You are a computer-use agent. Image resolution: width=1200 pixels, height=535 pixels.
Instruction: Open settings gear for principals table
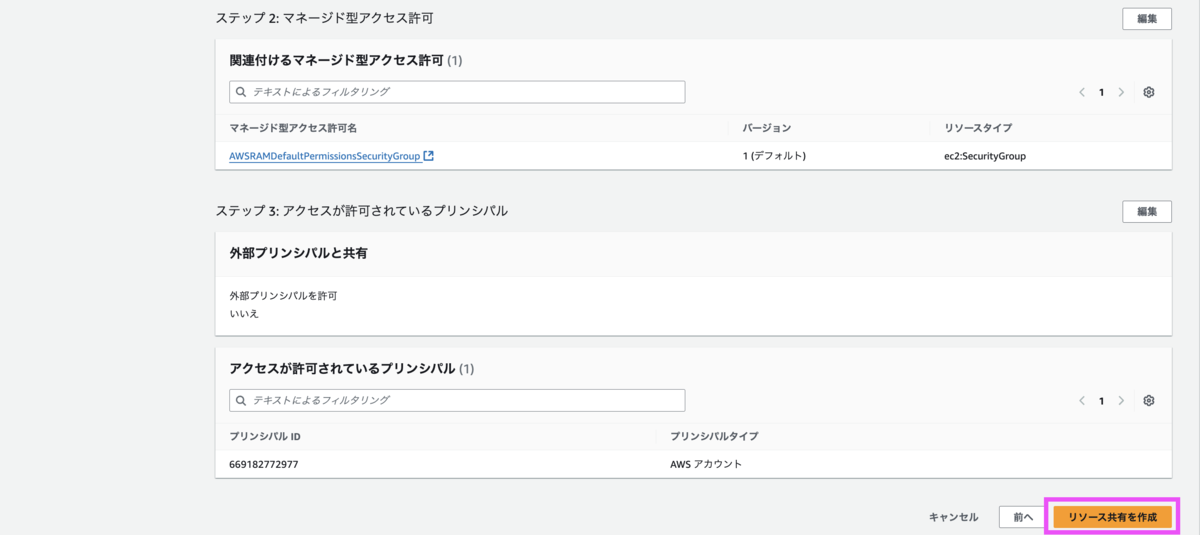click(1149, 400)
